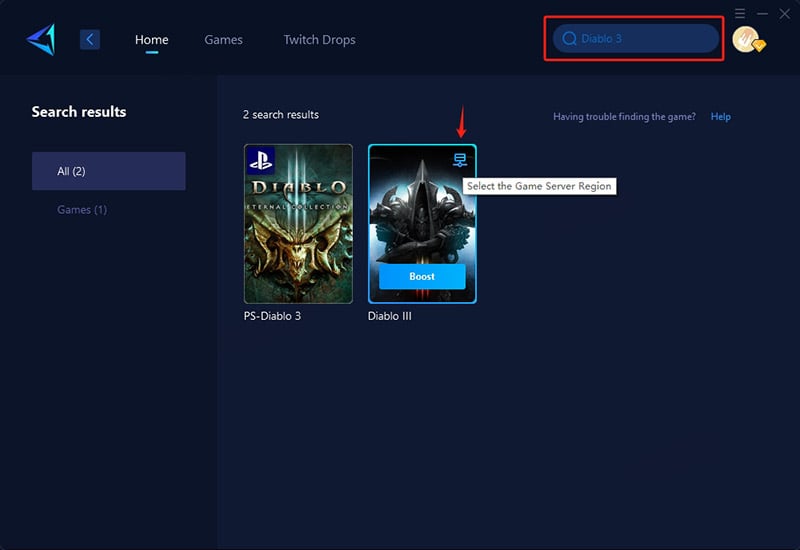
Task: Click the 'Search results' heading
Action: [x=79, y=112]
